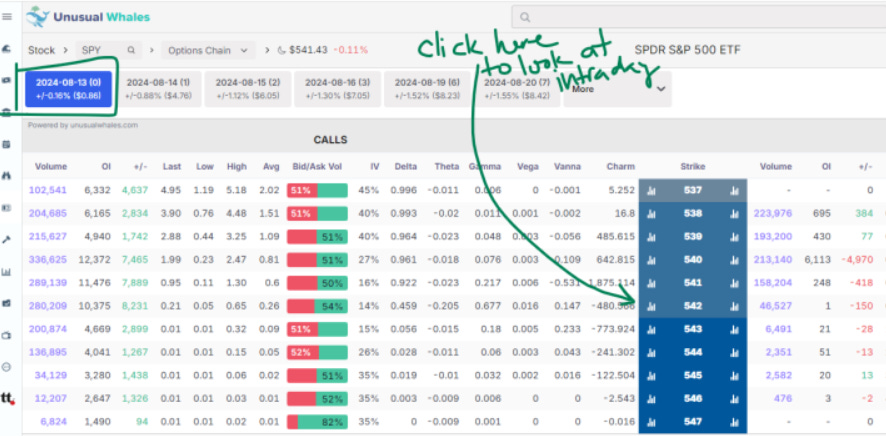The width and height of the screenshot is (886, 436).
Task: Click the $541.43 price text
Action: pos(308,50)
